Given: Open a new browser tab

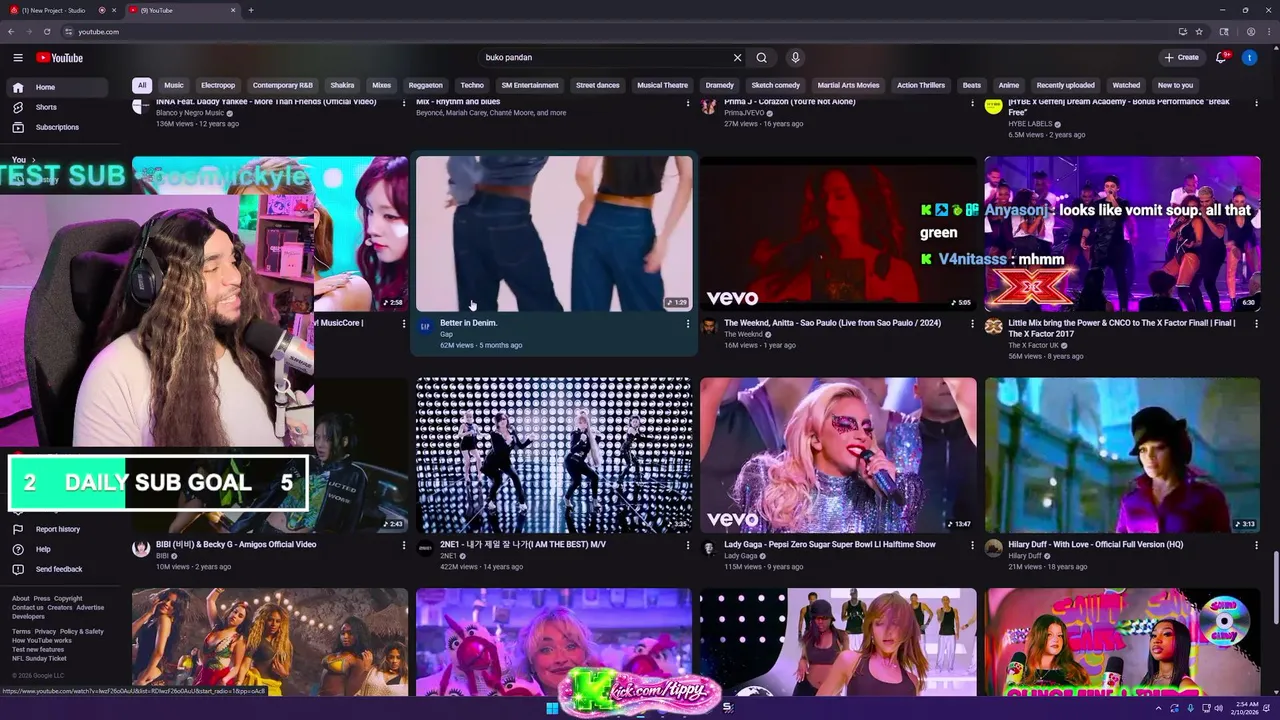Looking at the screenshot, I should [250, 10].
